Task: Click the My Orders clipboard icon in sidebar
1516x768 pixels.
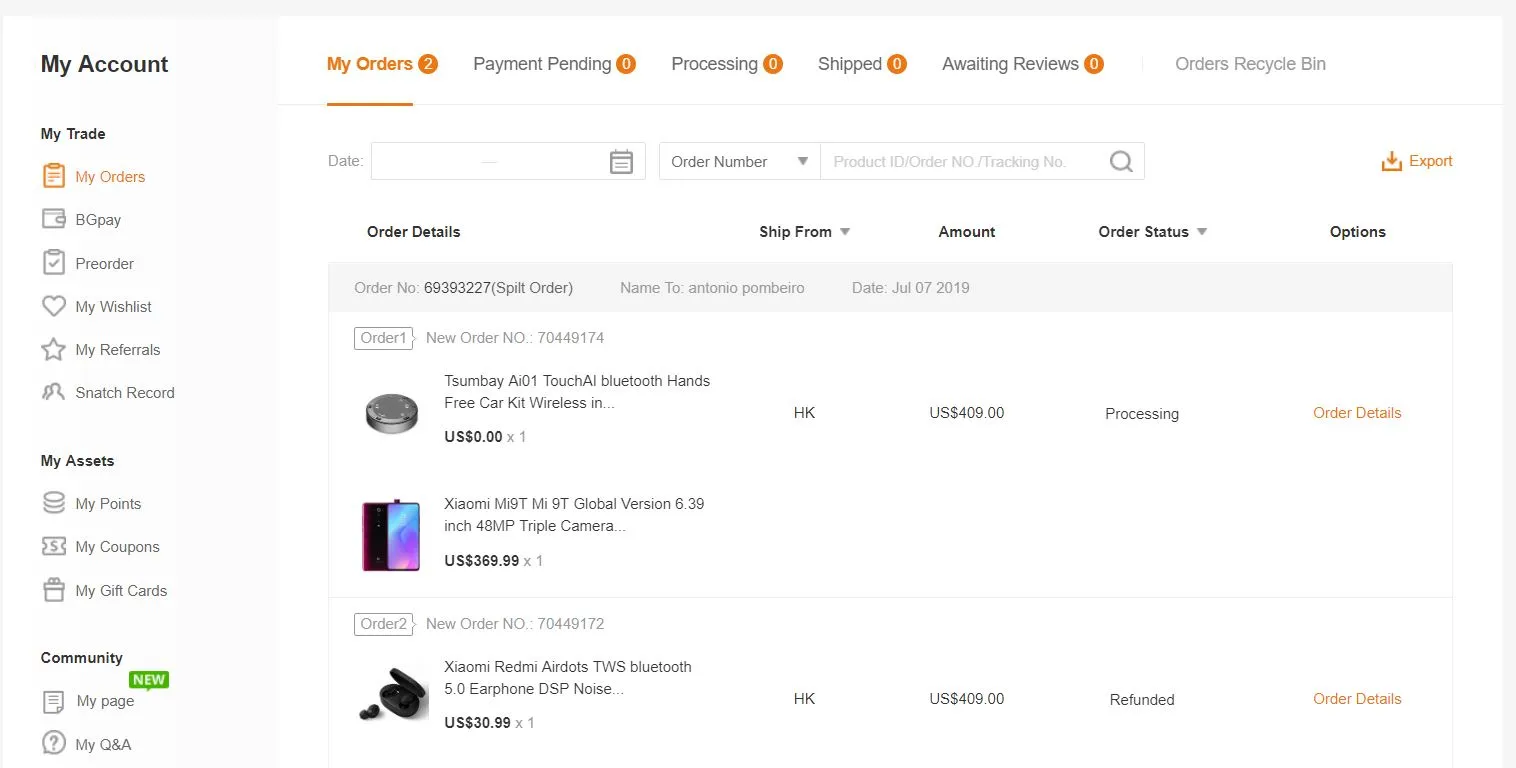Action: tap(54, 176)
